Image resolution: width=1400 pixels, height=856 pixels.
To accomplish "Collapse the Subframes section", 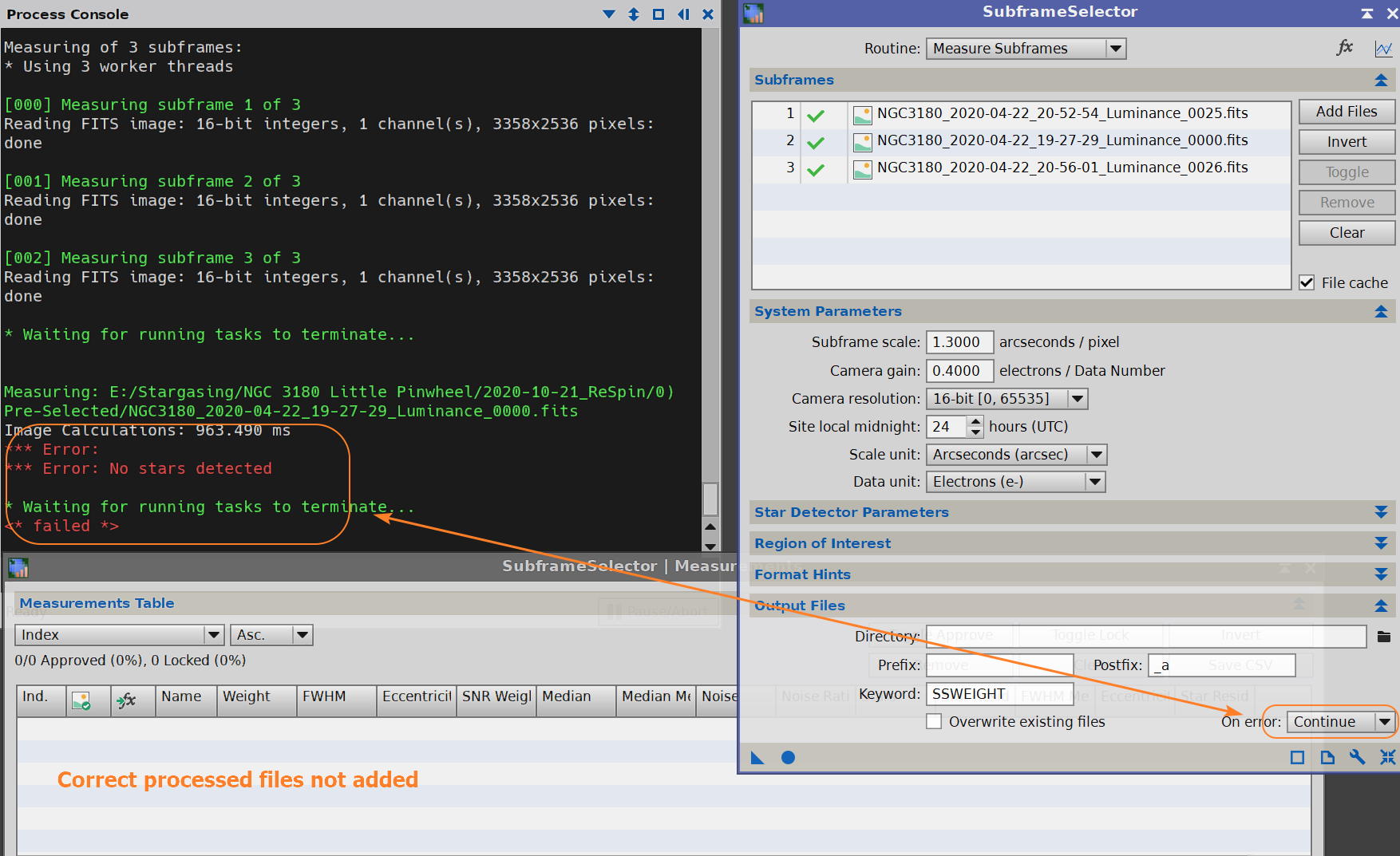I will (x=1381, y=80).
